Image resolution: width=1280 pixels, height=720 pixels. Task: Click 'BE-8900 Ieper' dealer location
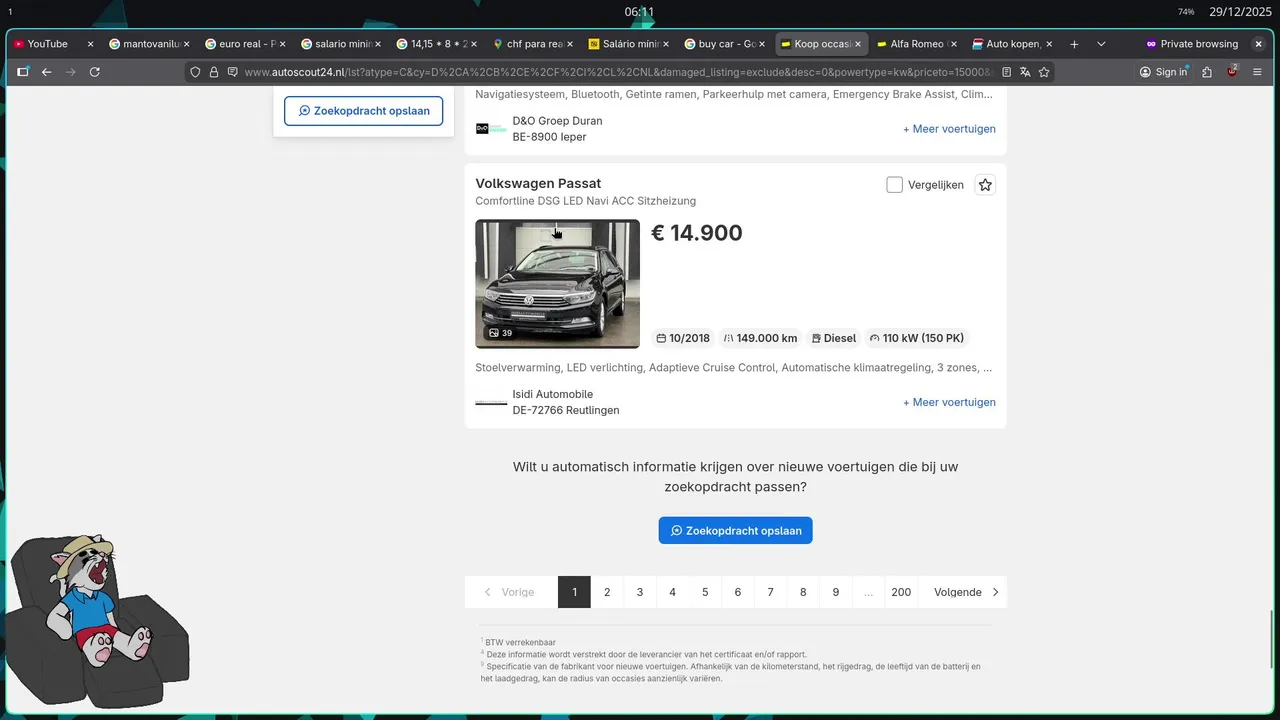(x=550, y=137)
